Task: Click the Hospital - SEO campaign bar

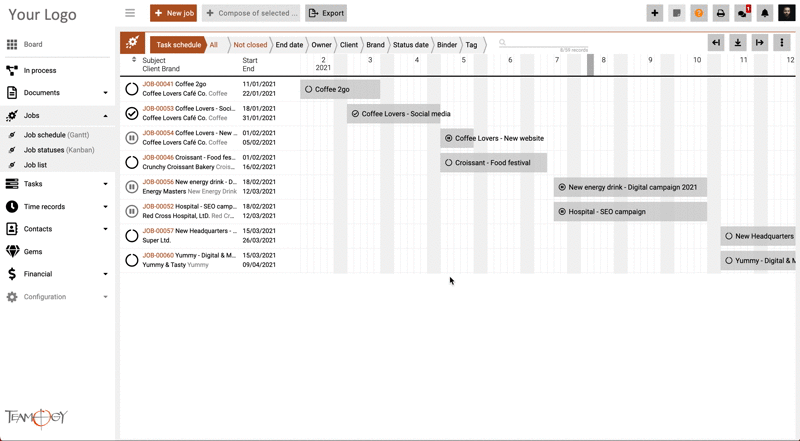Action: pos(630,212)
